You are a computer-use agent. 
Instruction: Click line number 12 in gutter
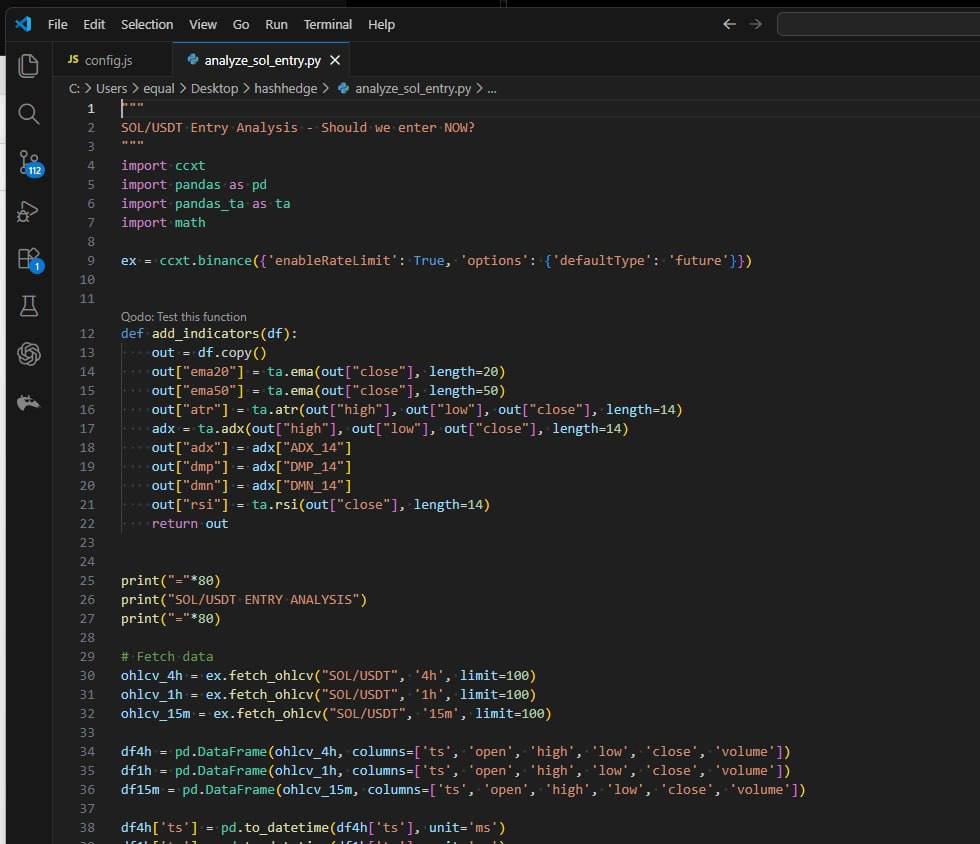tap(88, 333)
